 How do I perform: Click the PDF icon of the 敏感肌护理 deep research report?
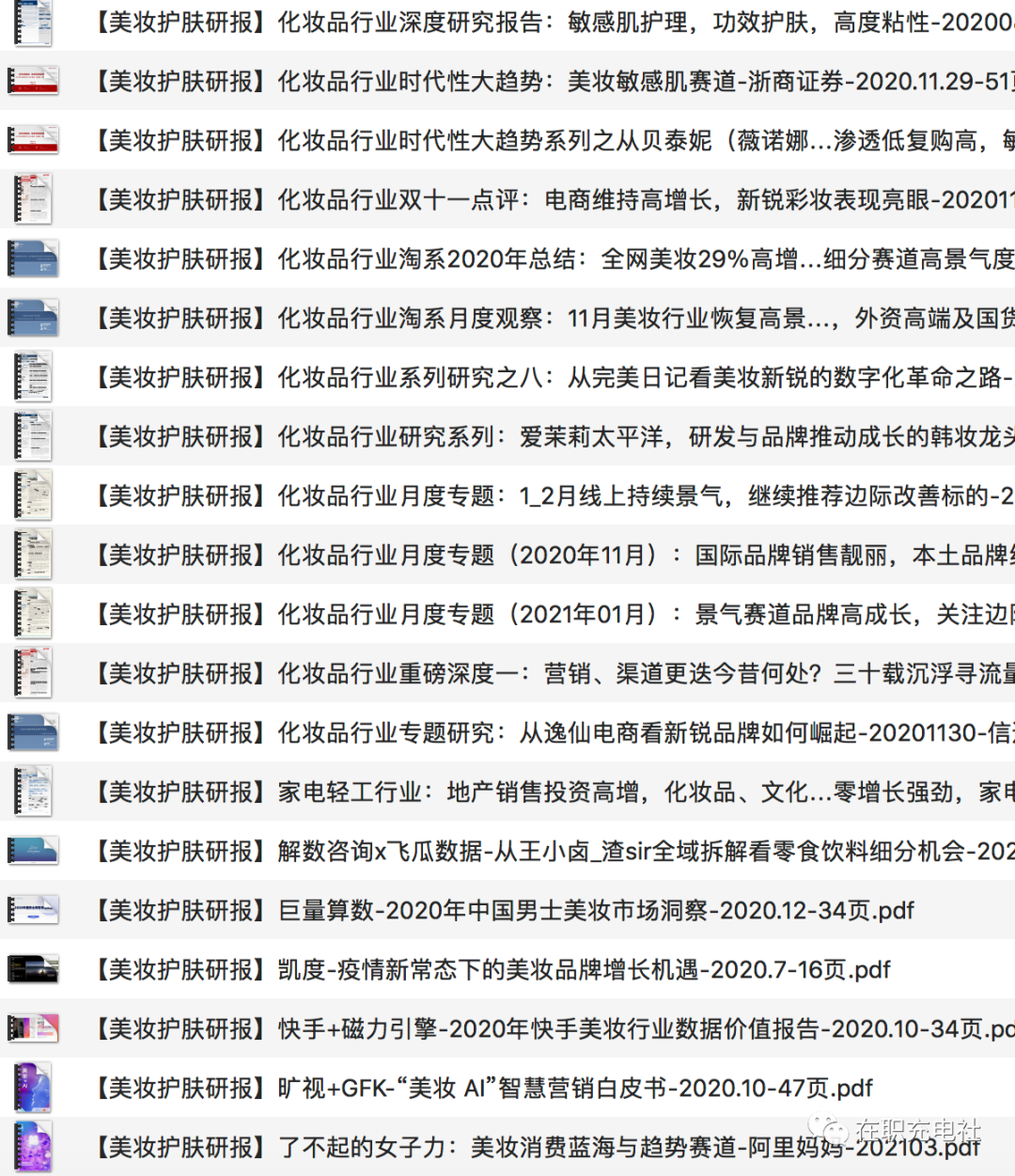tap(33, 23)
